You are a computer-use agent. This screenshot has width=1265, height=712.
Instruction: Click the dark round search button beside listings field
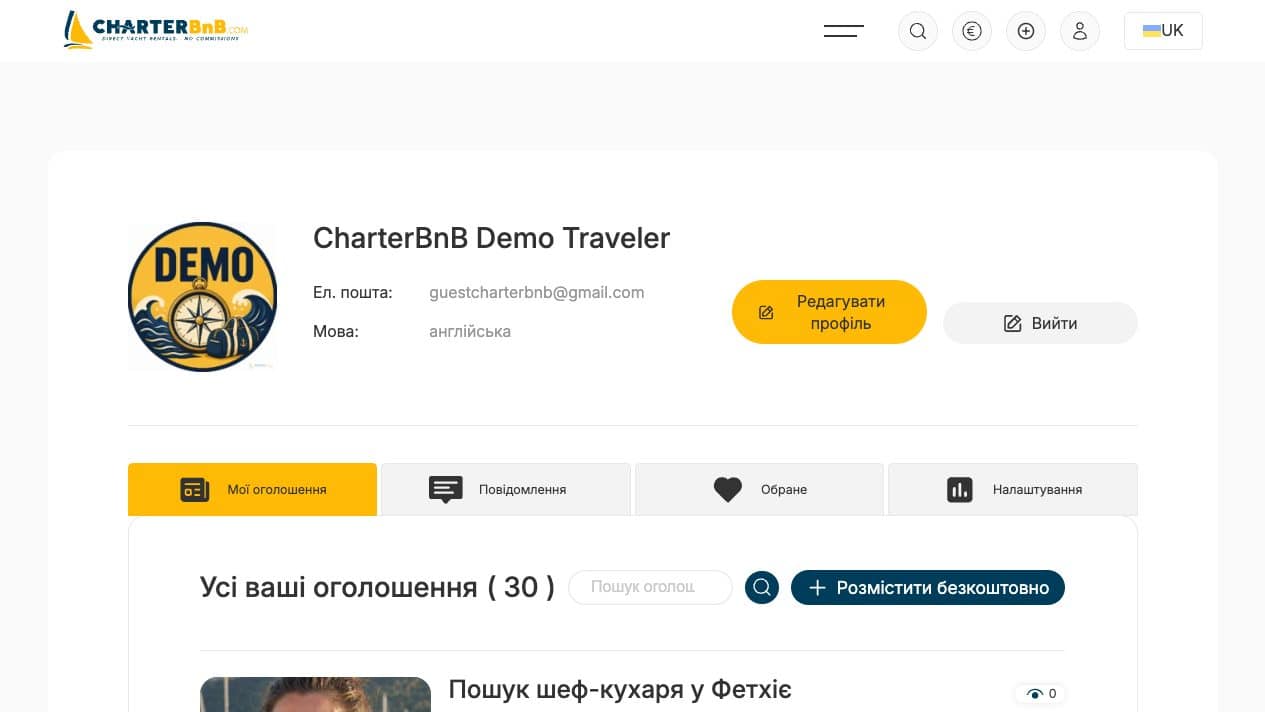(762, 587)
